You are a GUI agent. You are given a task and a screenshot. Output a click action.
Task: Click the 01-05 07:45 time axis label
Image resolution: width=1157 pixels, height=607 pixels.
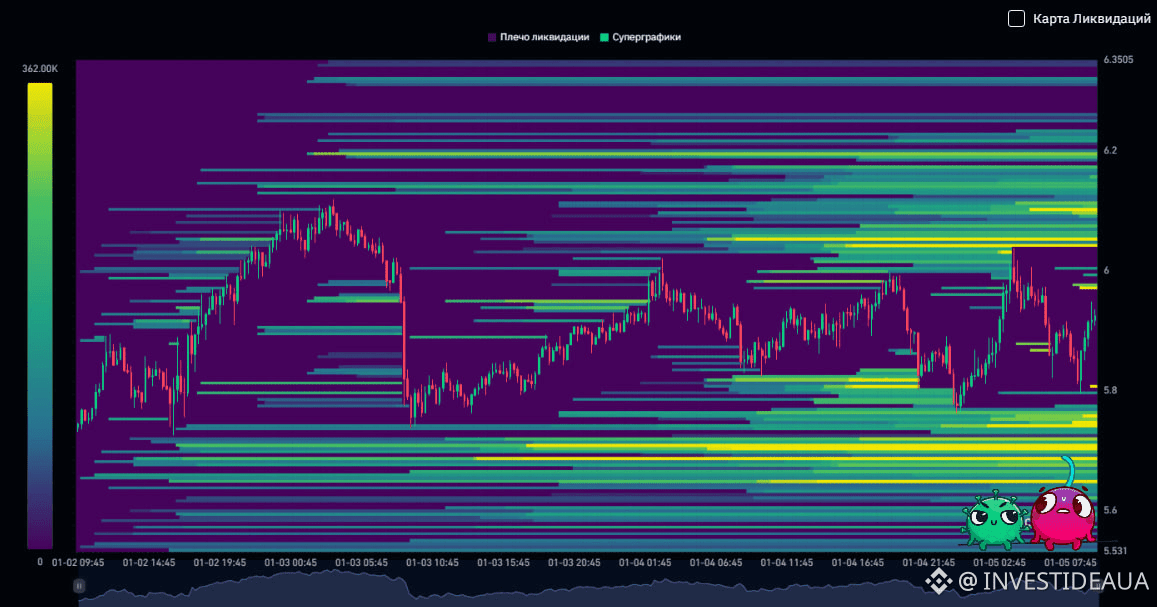[1070, 563]
